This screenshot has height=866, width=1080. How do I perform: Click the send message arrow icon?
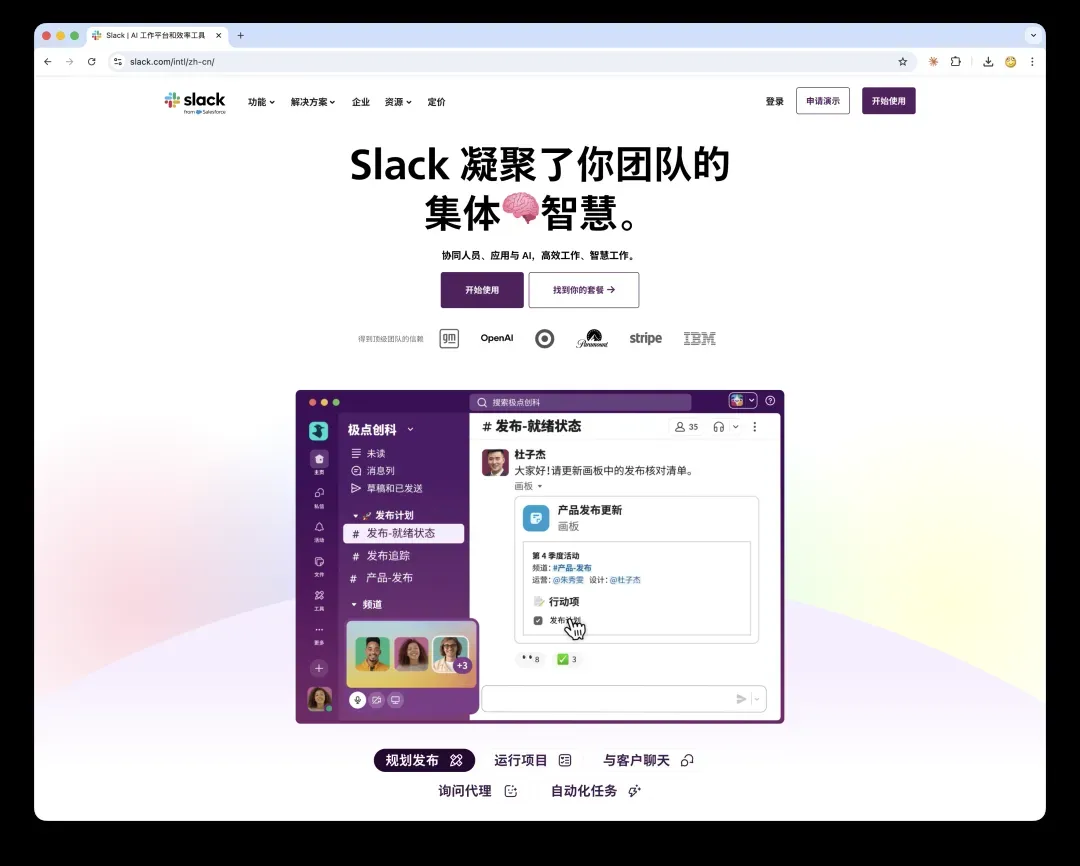tap(741, 699)
